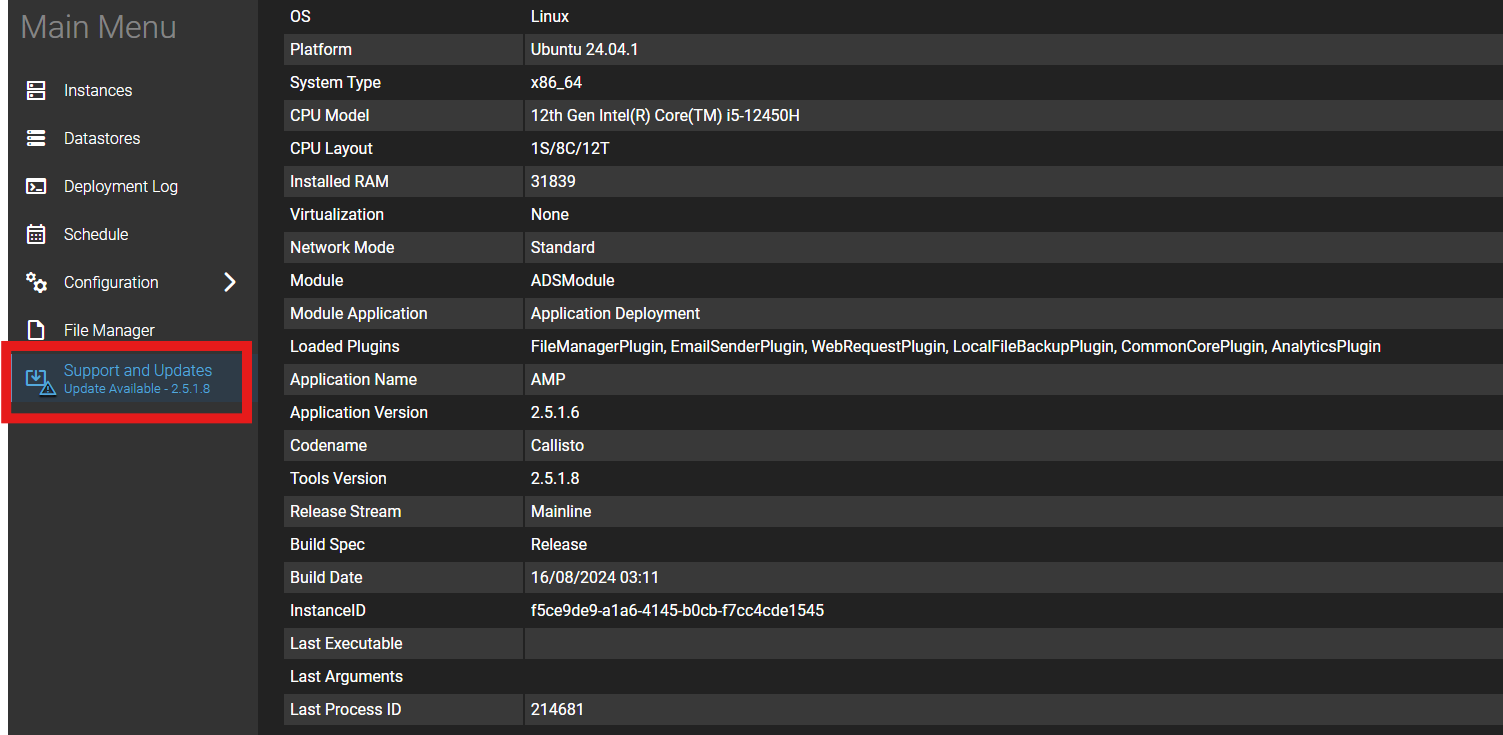Click FileManagerPlugin in Loaded Plugins

point(596,347)
